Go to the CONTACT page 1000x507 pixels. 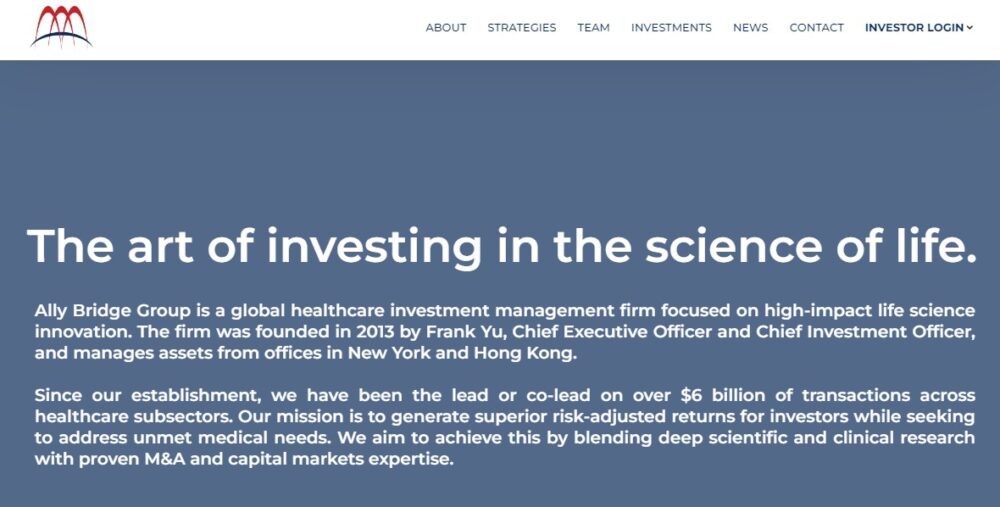[816, 27]
